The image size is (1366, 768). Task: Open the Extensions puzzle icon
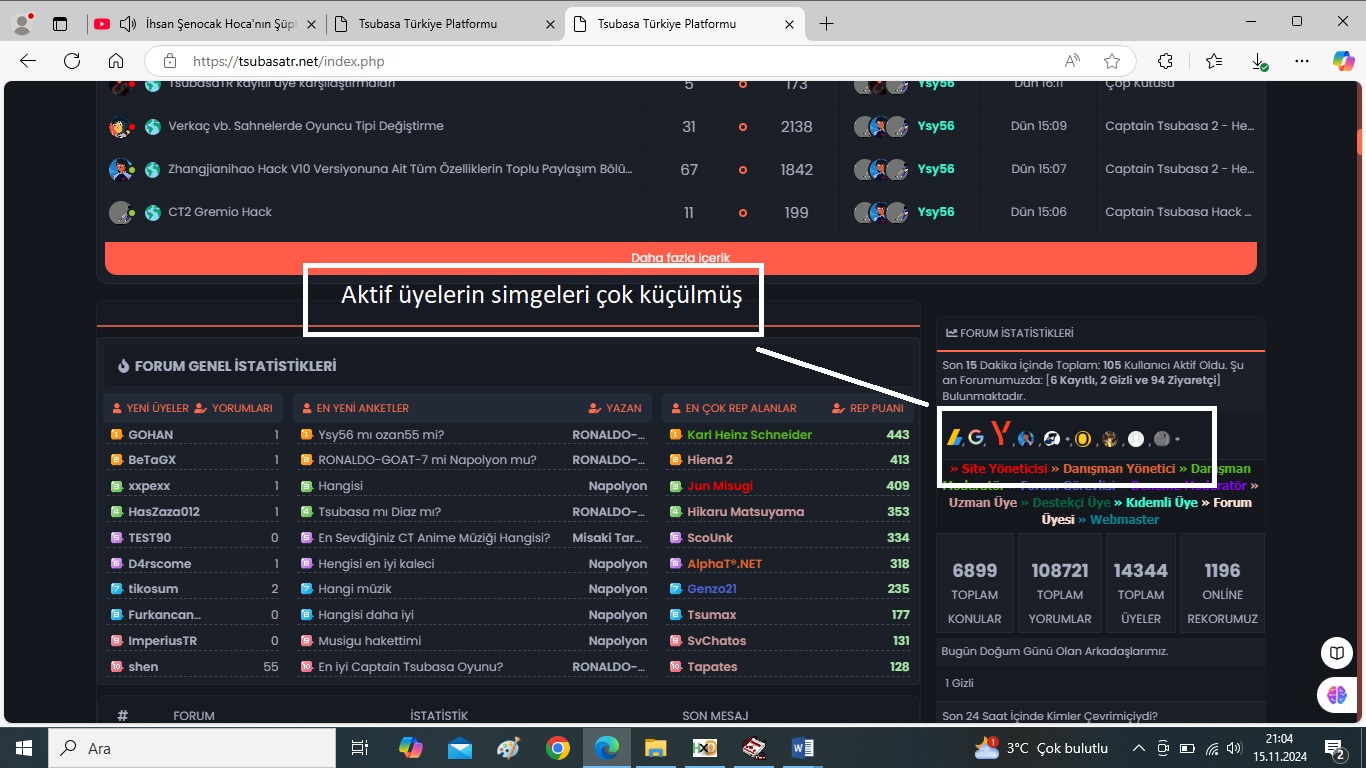point(1166,61)
